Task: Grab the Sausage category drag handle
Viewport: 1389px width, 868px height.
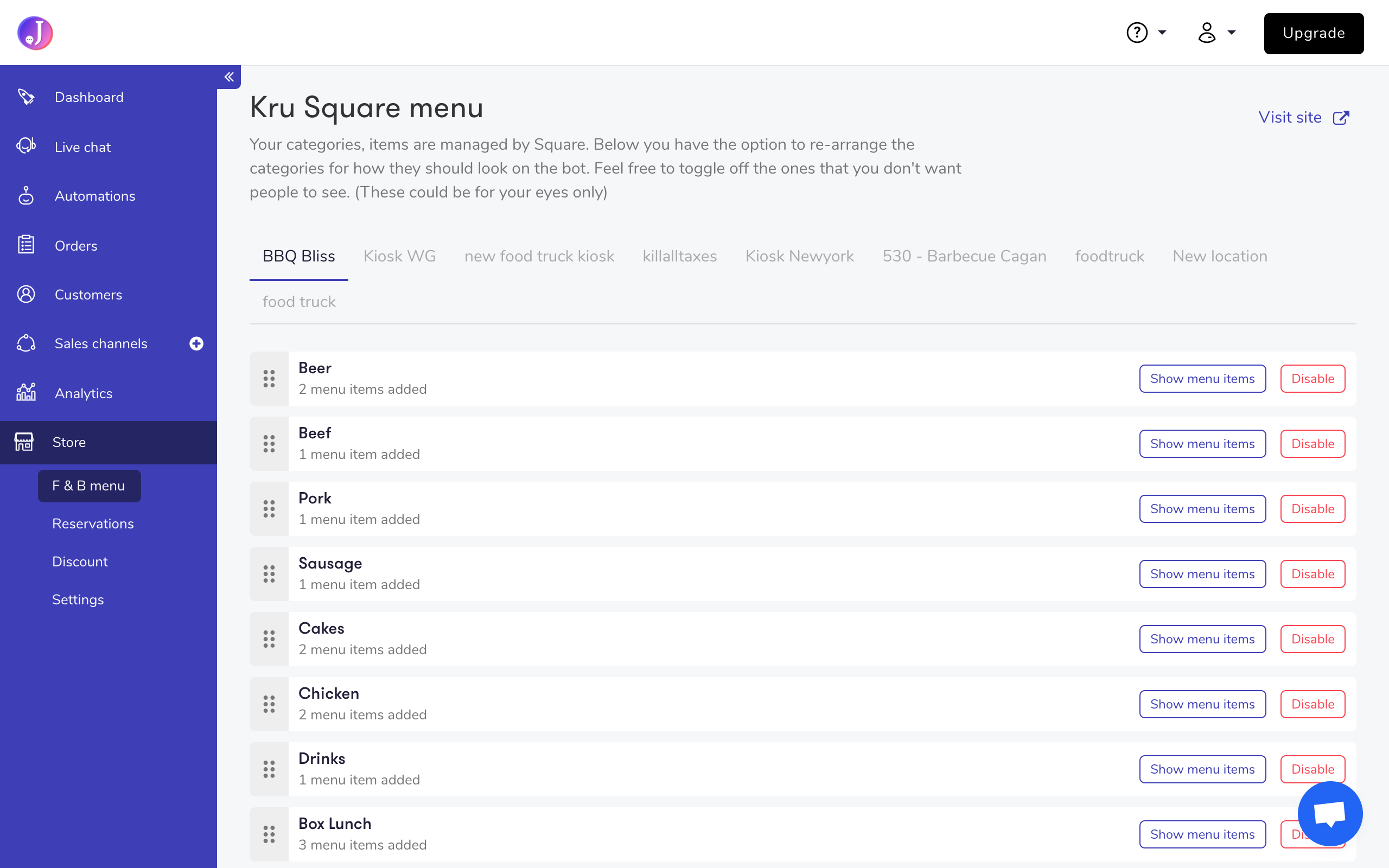Action: (x=269, y=574)
